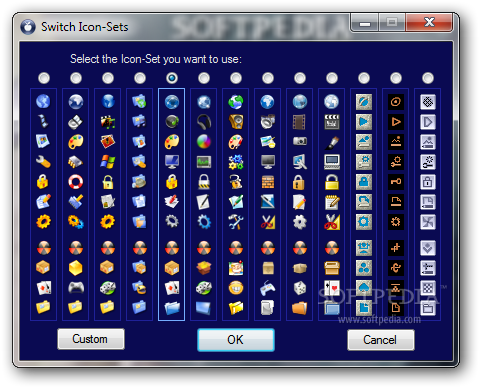Confirm selection with the OK button
Viewport: 480px width, 388px height.
[236, 340]
